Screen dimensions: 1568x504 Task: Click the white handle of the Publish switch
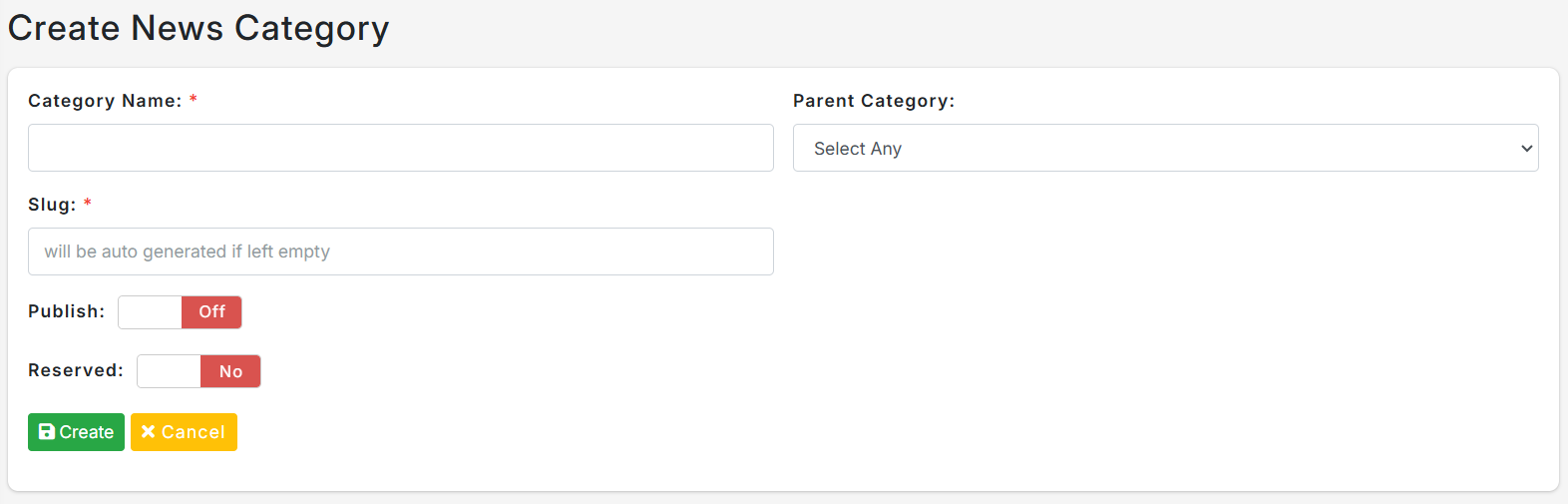tap(150, 312)
